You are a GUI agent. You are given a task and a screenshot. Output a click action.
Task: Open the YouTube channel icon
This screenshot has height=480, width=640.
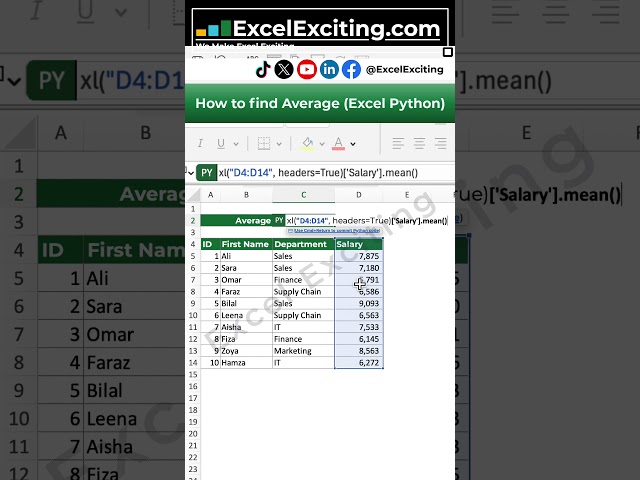pyautogui.click(x=307, y=69)
